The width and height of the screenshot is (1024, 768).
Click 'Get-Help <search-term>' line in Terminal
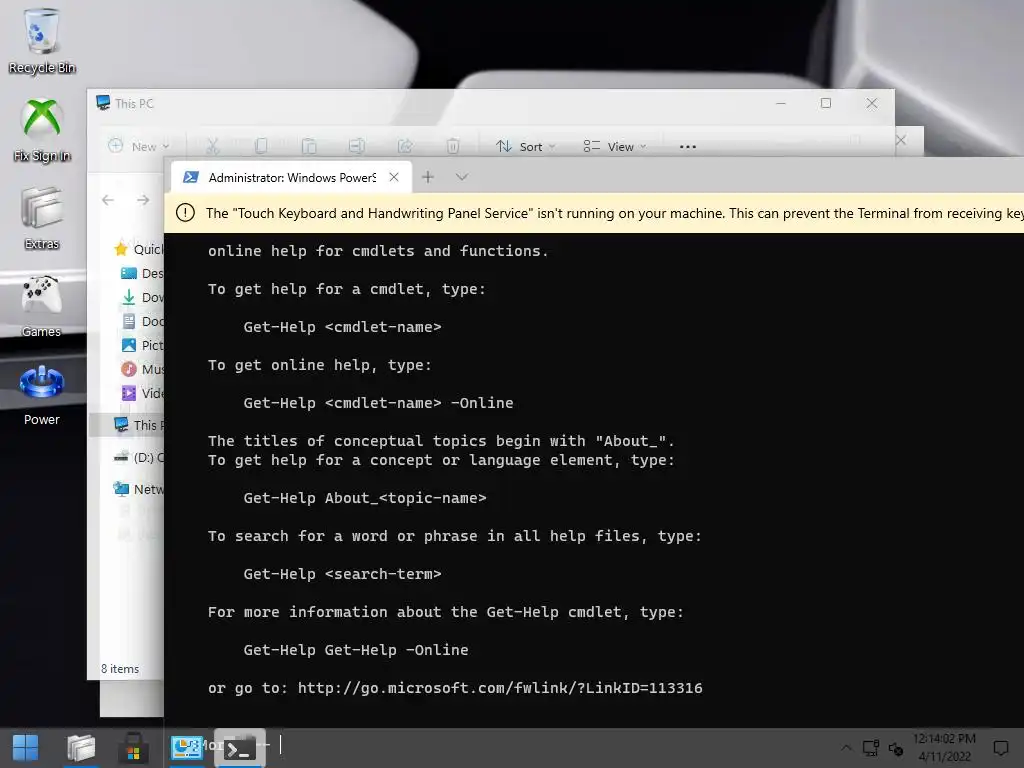(342, 574)
